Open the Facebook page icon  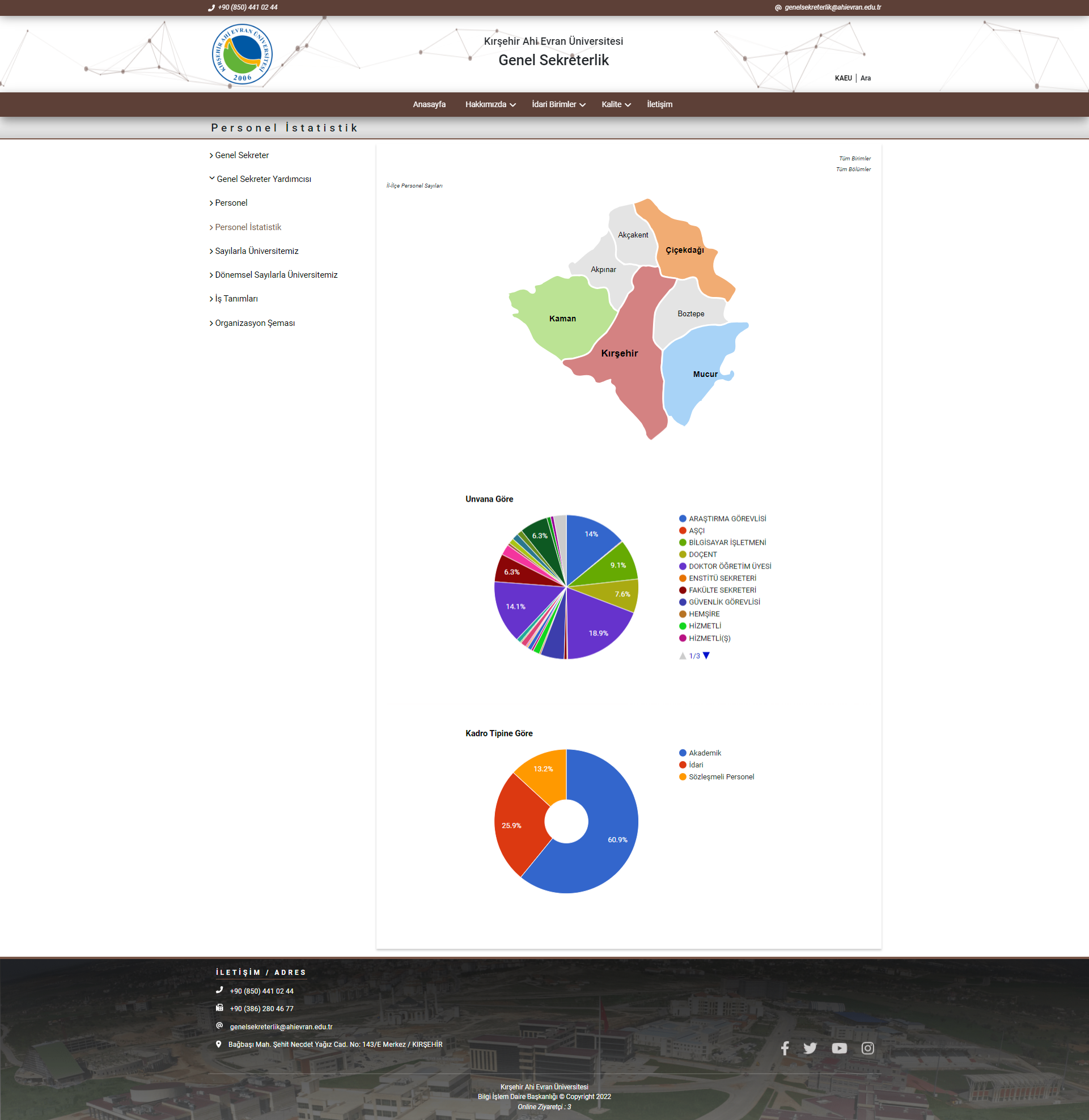(785, 1048)
